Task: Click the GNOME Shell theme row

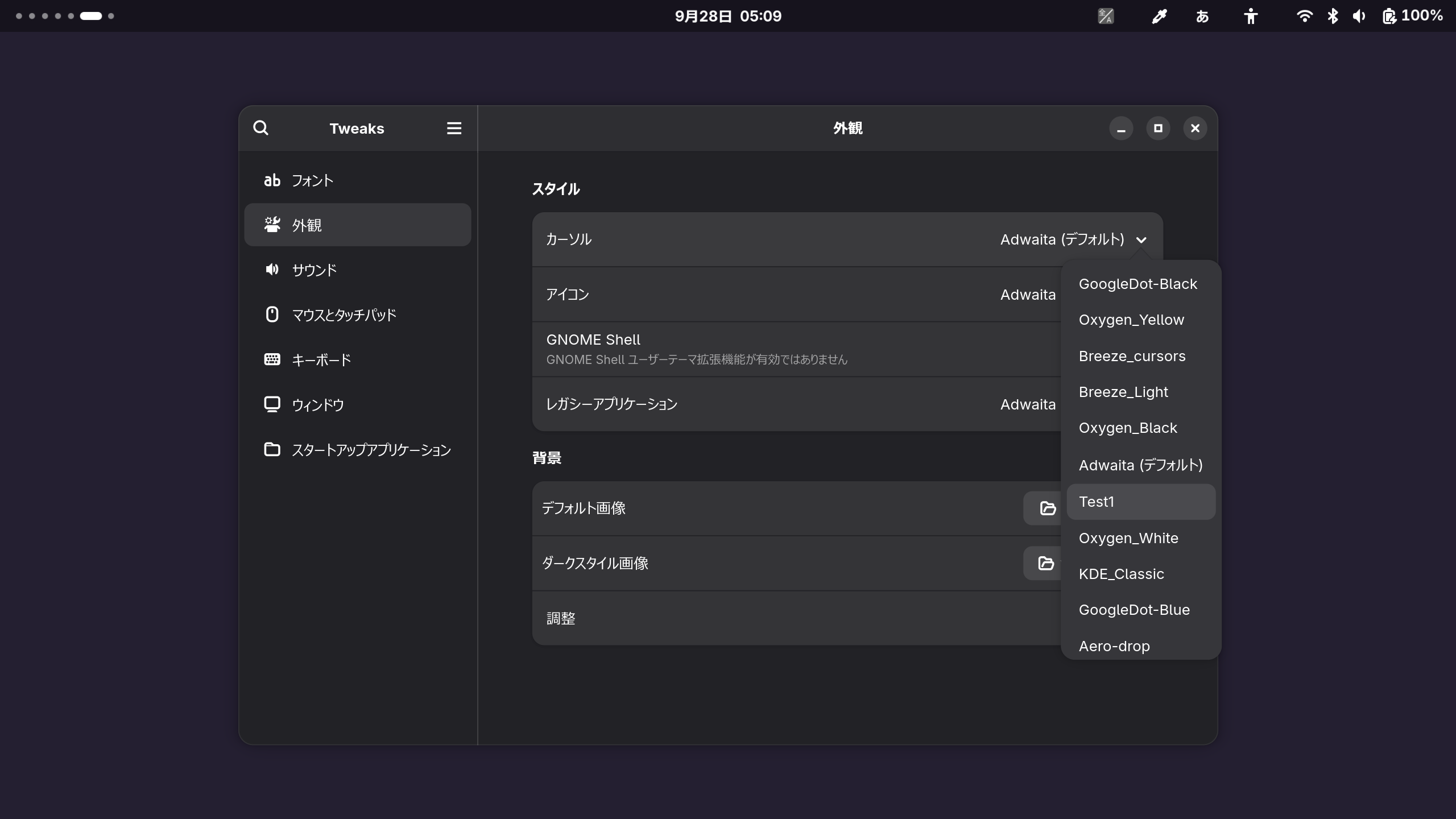Action: pos(796,349)
